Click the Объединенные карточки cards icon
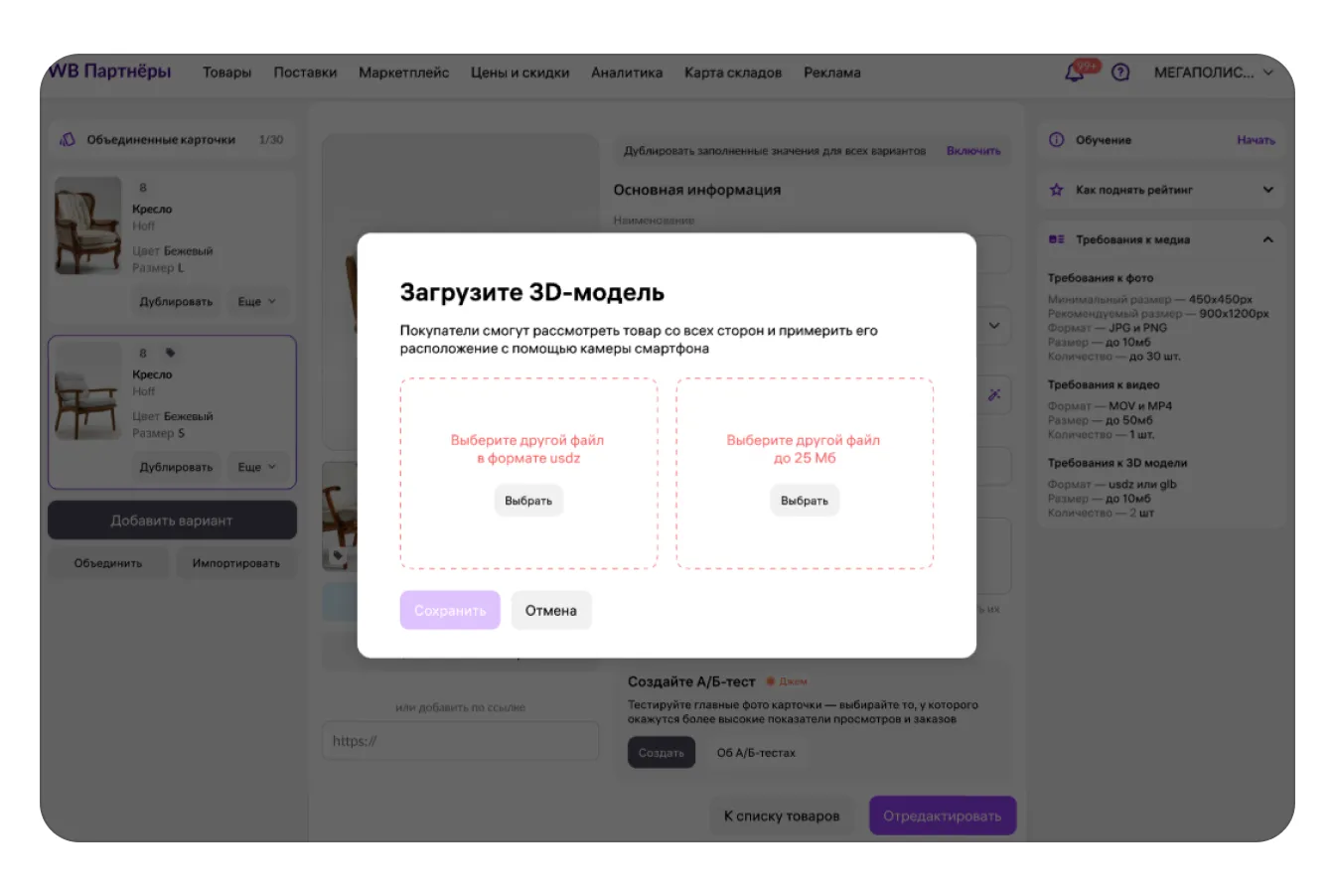The height and width of the screenshot is (896, 1335). click(x=68, y=140)
